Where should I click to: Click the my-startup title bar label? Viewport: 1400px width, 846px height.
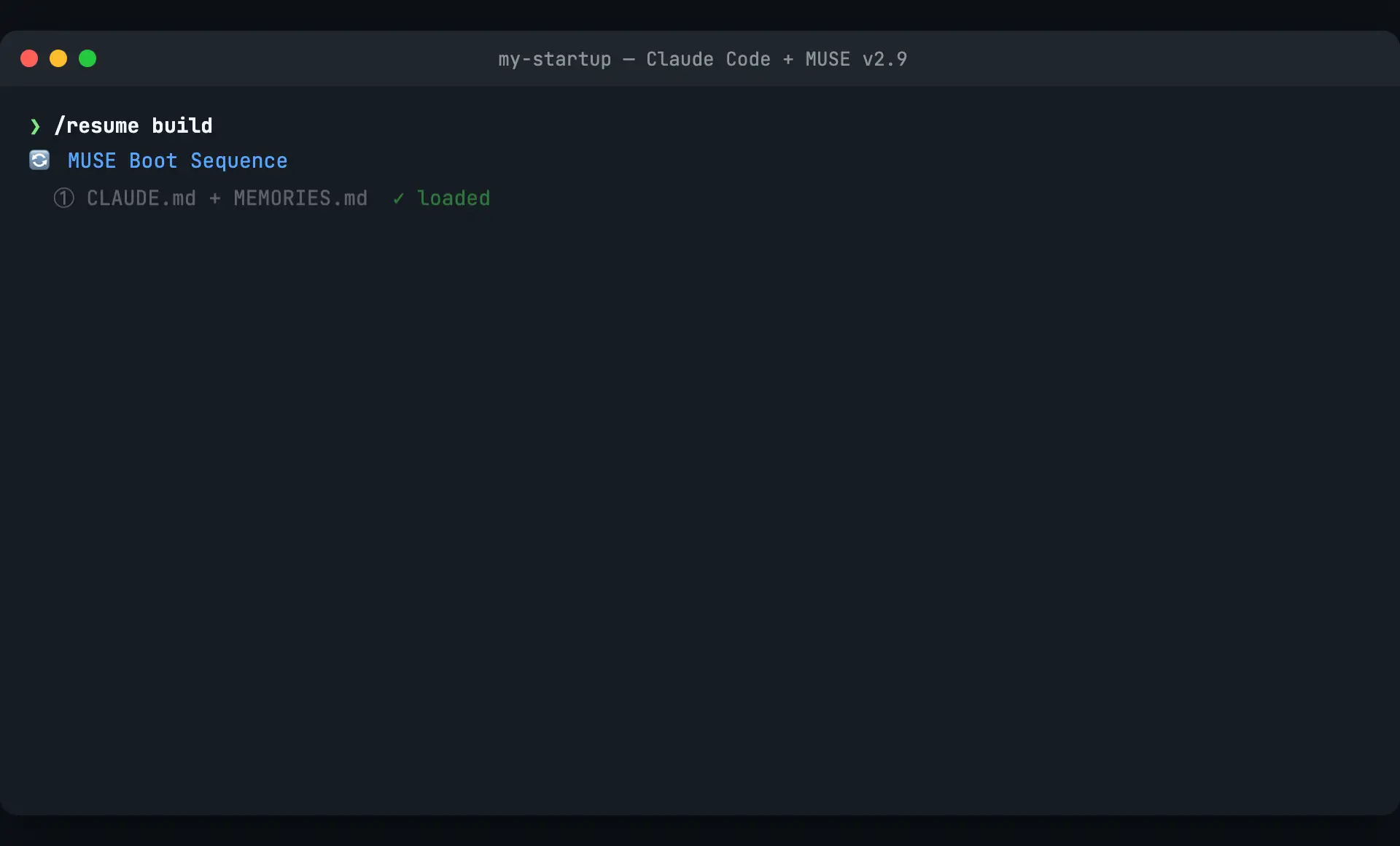click(x=553, y=59)
